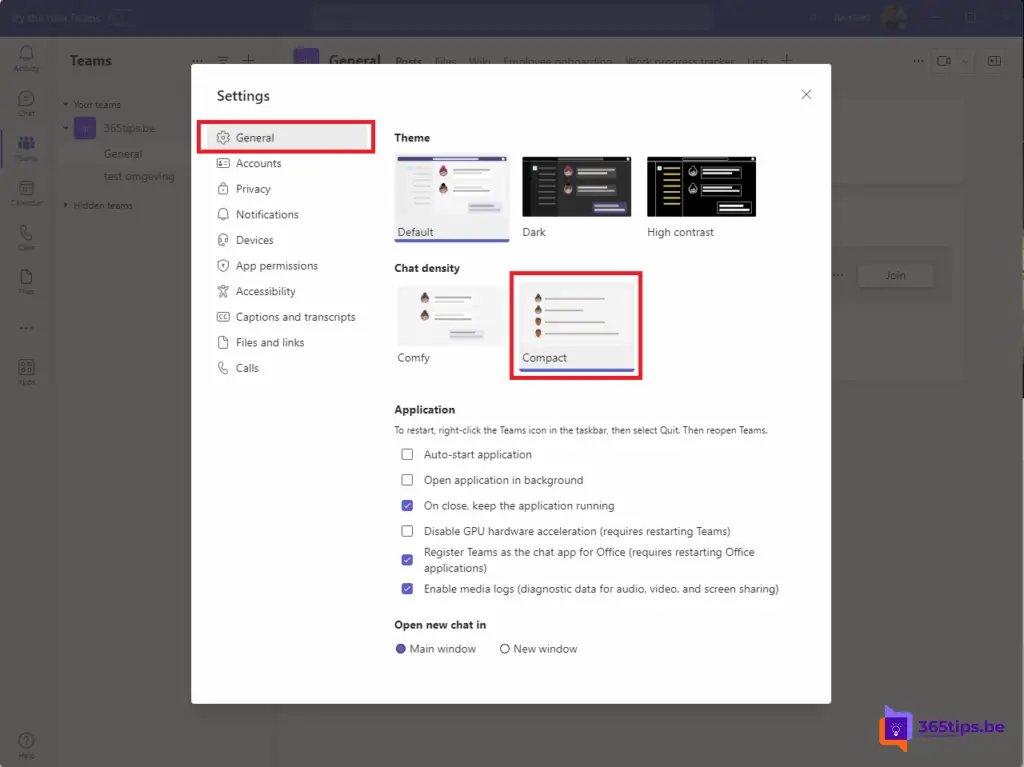
Task: Enable Open application in background checkbox
Action: 408,480
